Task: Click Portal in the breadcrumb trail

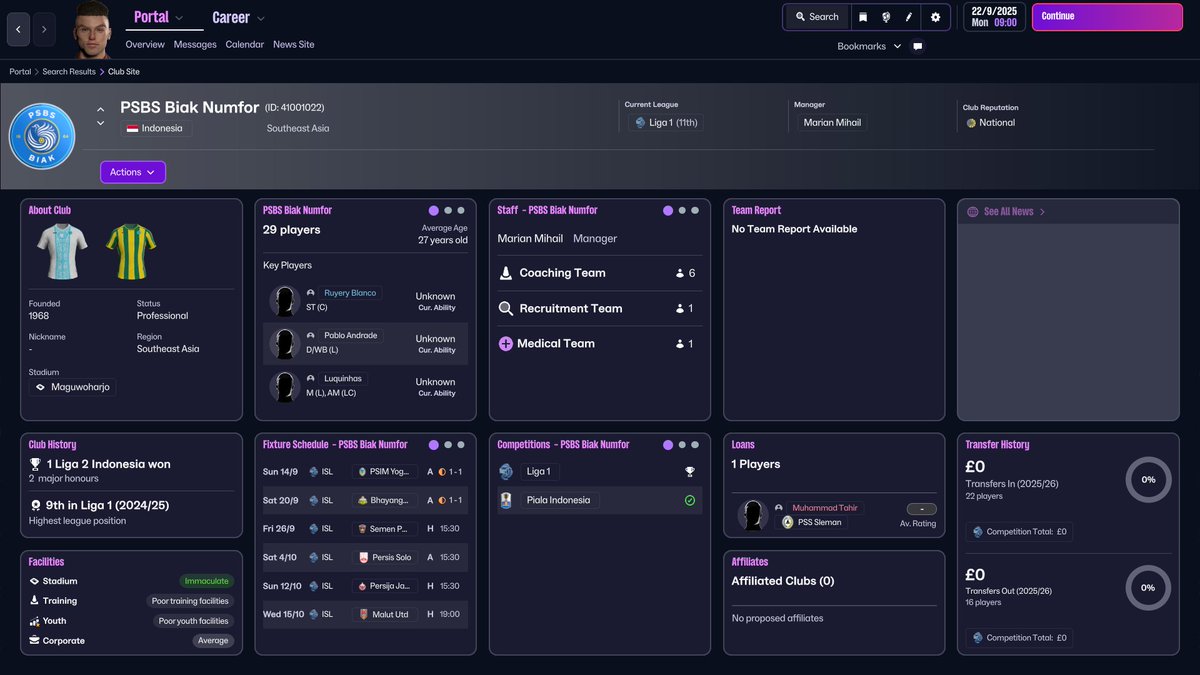Action: pyautogui.click(x=20, y=72)
